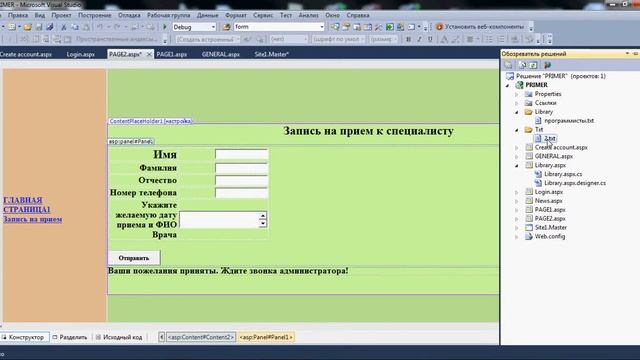This screenshot has height=360, width=640.
Task: Click the Имя text input field
Action: [242, 154]
